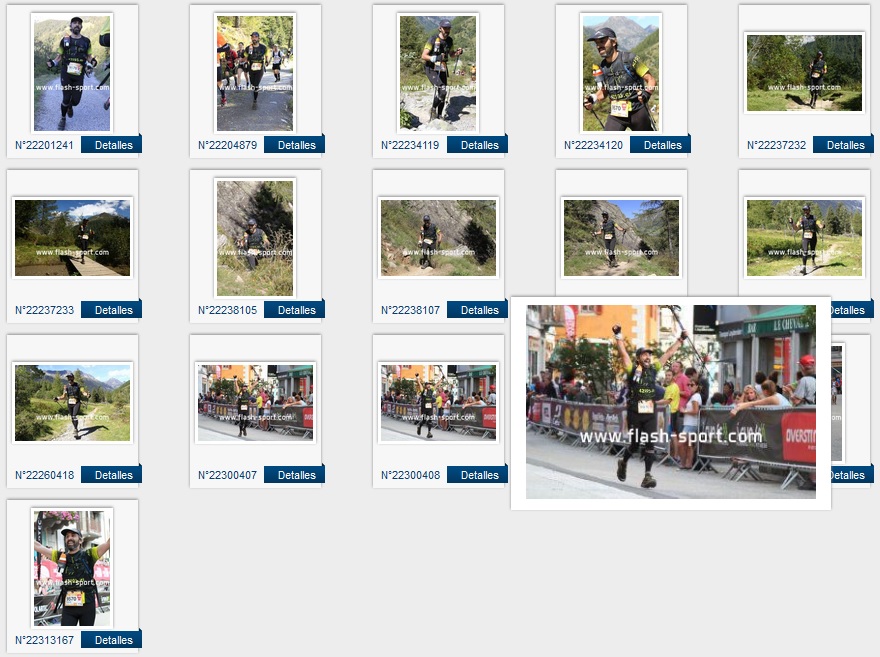Select the bridge photo thumbnail N°22237233
The image size is (880, 657).
pos(72,237)
